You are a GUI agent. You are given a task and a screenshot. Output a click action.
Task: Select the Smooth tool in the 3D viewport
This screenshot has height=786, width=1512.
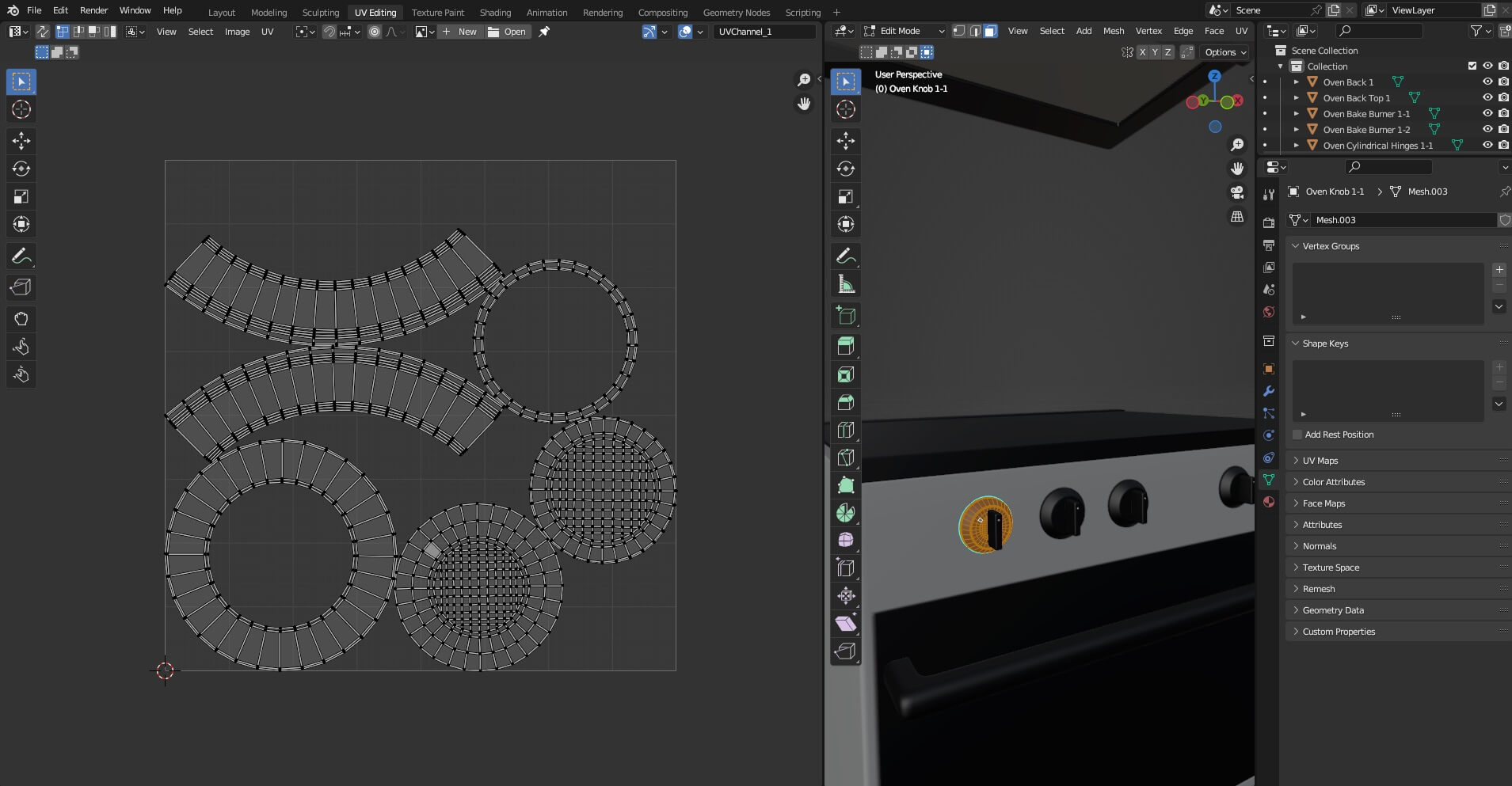pos(846,540)
